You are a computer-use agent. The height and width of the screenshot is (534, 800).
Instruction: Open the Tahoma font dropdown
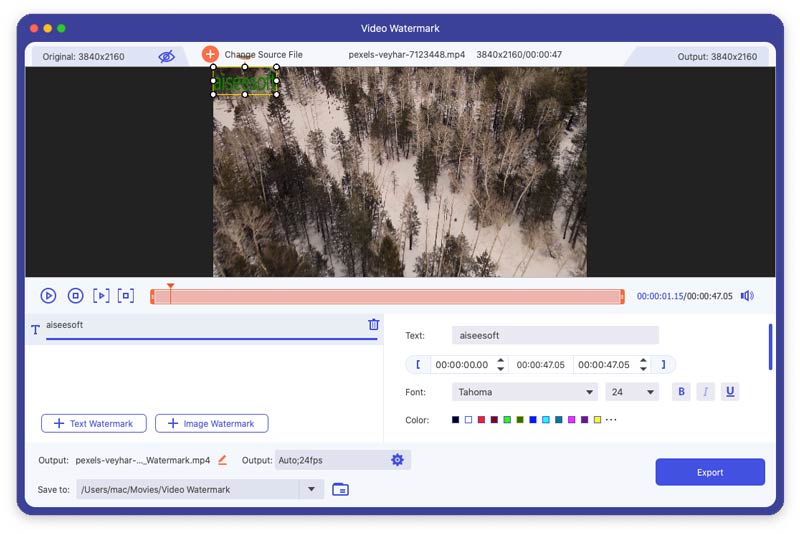pos(524,392)
